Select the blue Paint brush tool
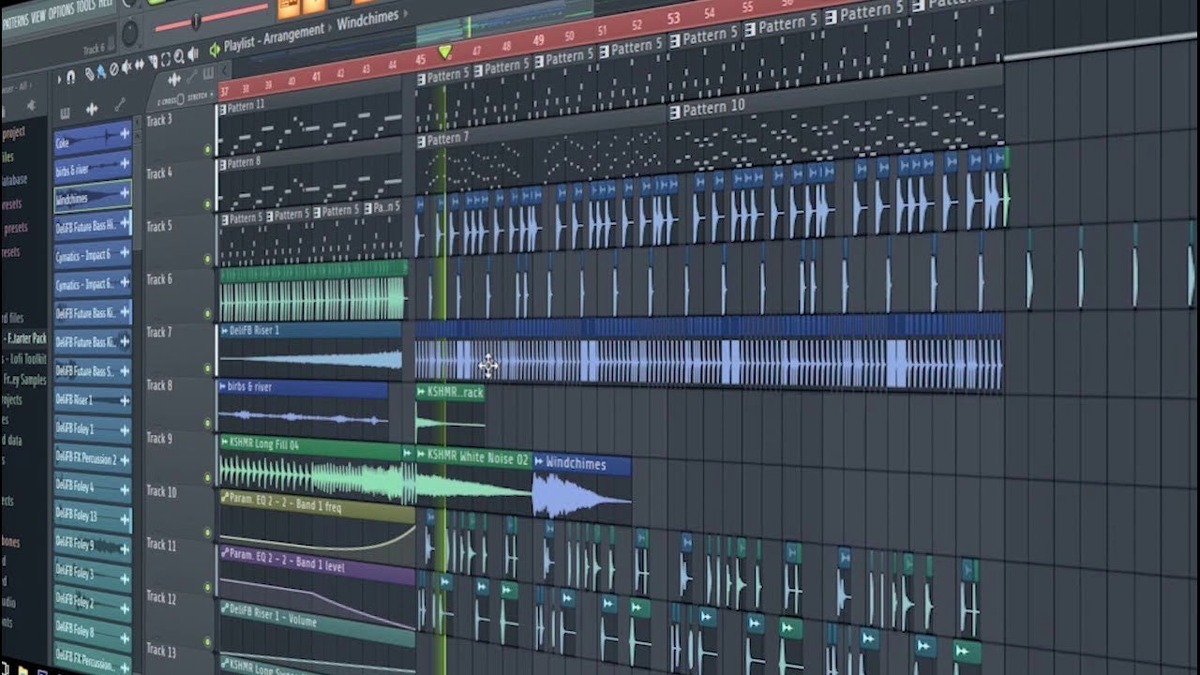Screen dimensions: 1200x675 pyautogui.click(x=101, y=72)
